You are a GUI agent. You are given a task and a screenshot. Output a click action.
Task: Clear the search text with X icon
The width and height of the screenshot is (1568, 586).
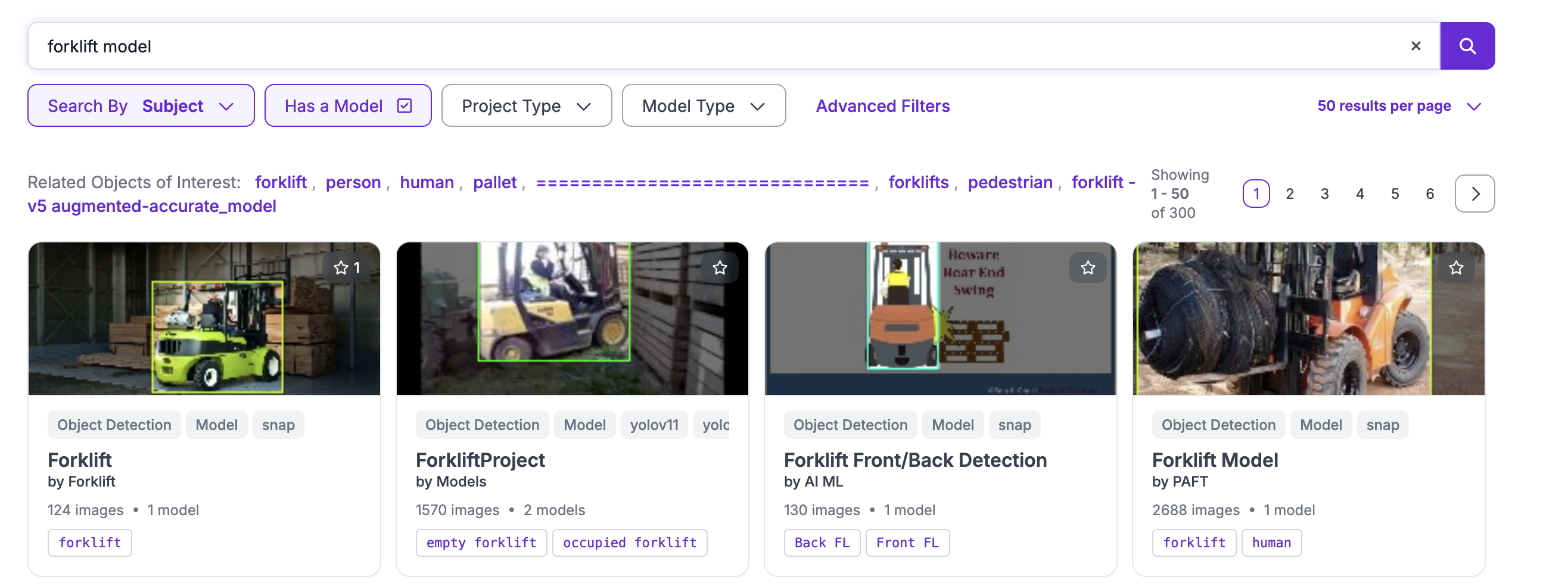point(1415,46)
